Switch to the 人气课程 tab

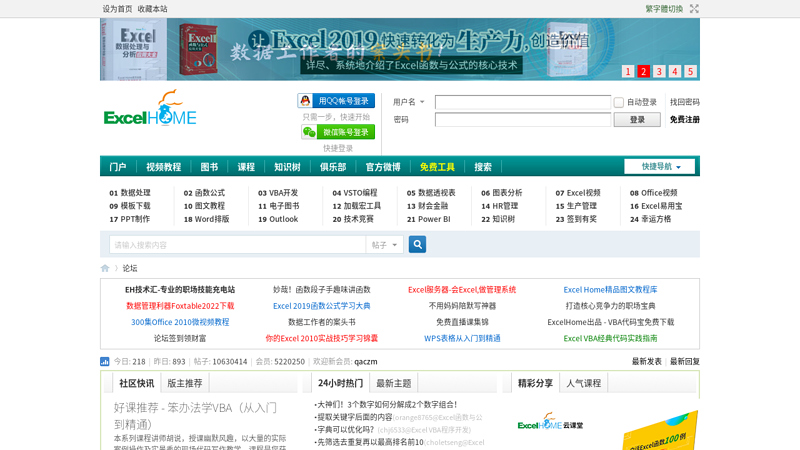pos(583,383)
